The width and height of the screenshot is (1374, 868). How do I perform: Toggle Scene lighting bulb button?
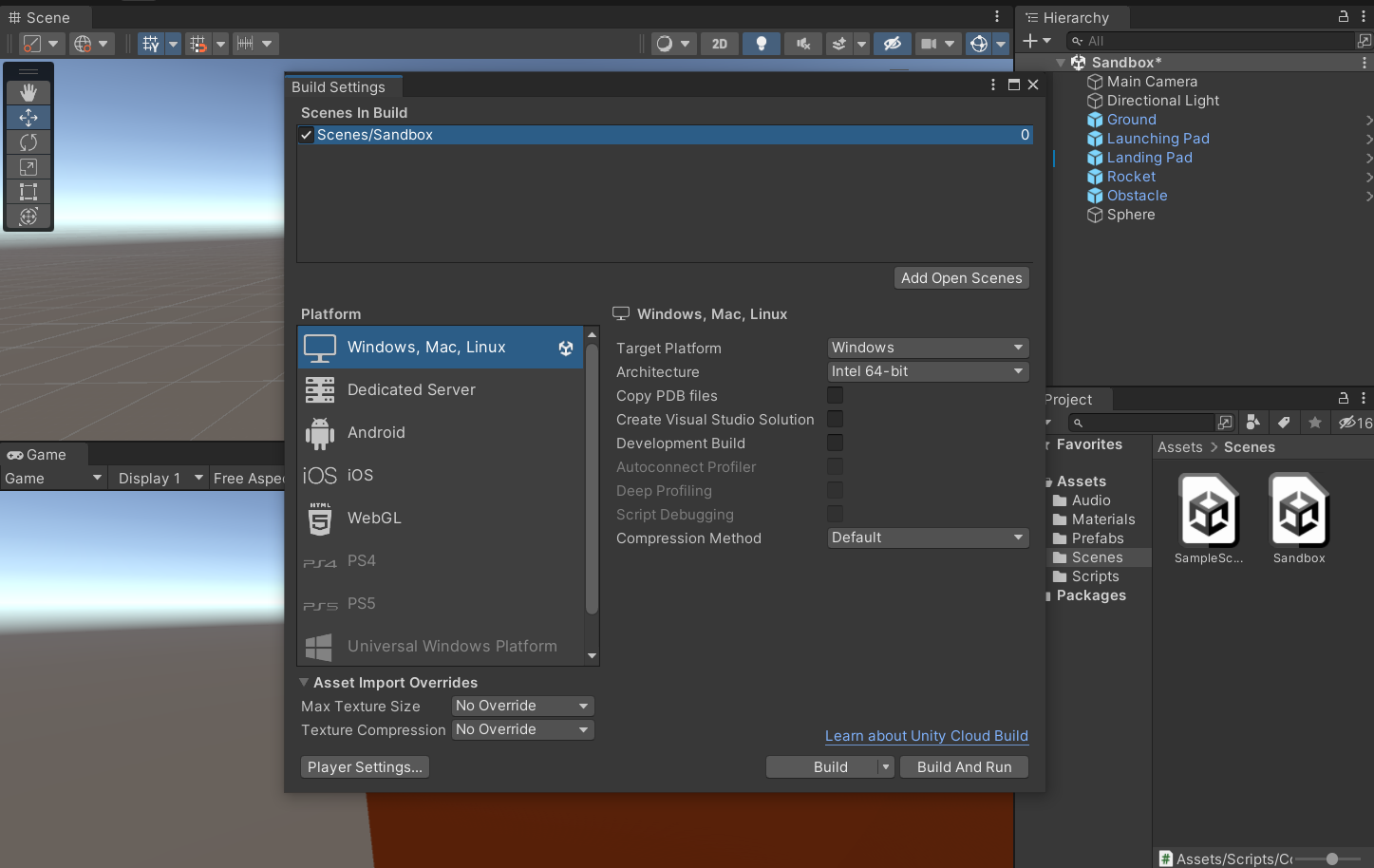pyautogui.click(x=761, y=44)
